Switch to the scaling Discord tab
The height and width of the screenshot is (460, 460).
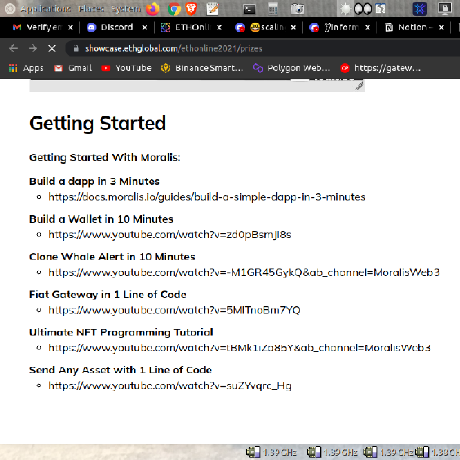260,27
